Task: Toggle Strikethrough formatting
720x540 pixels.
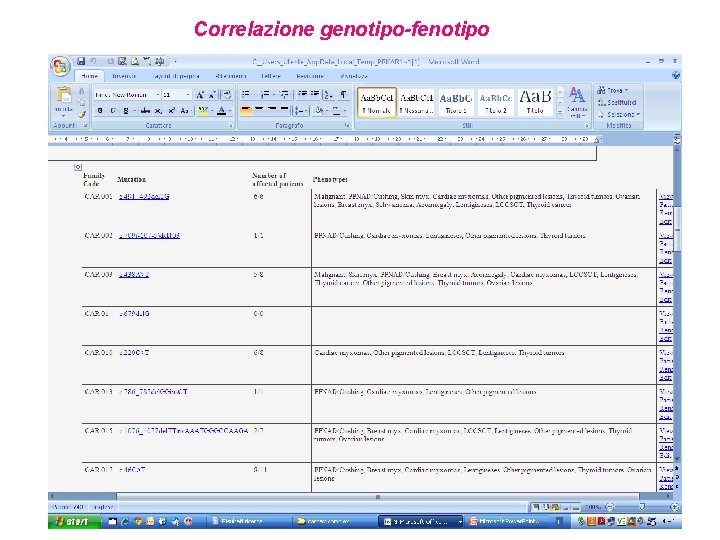Action: coord(145,111)
